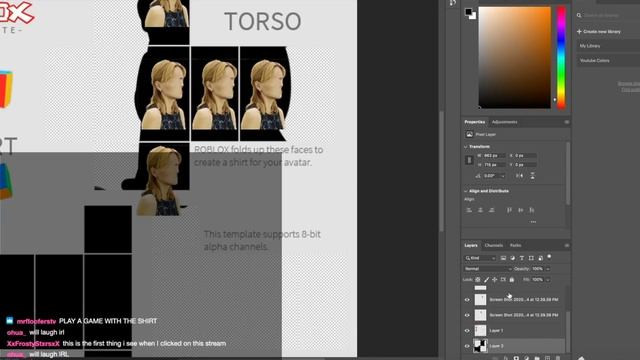Toggle filter for smart objects
Viewport: 640px width, 360px height.
point(540,258)
